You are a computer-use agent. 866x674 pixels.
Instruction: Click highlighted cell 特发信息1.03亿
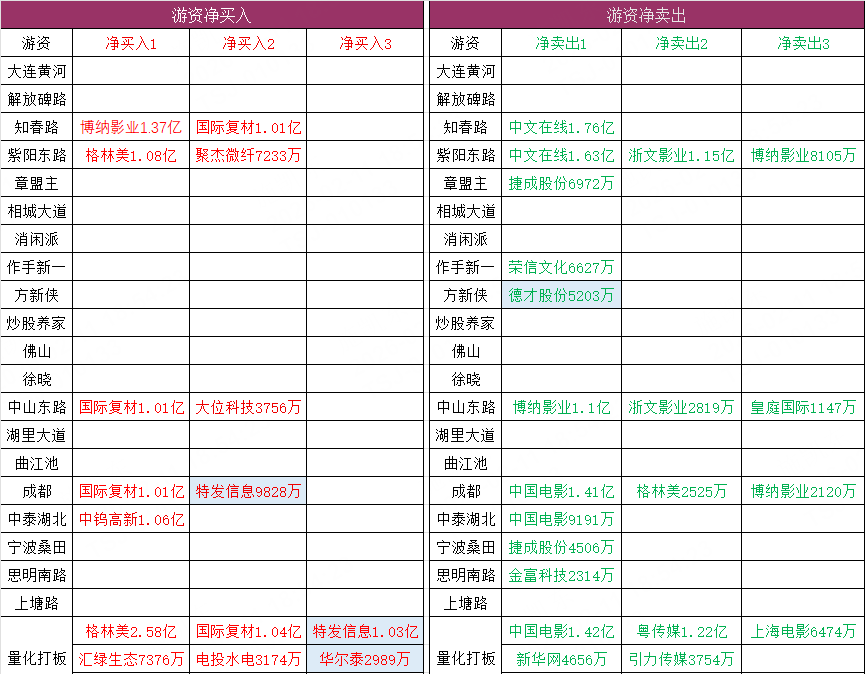[365, 631]
